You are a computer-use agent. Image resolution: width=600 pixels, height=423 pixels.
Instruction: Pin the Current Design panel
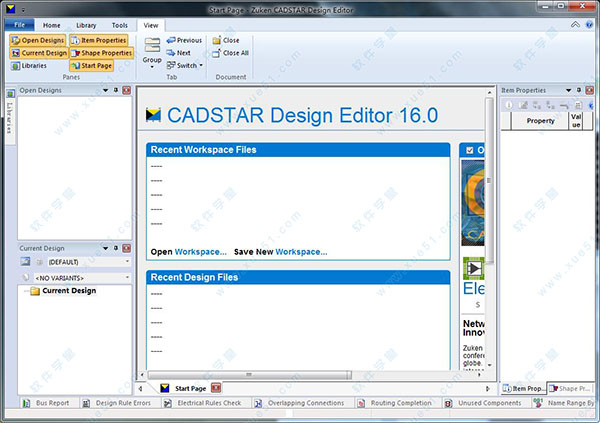pyautogui.click(x=116, y=248)
